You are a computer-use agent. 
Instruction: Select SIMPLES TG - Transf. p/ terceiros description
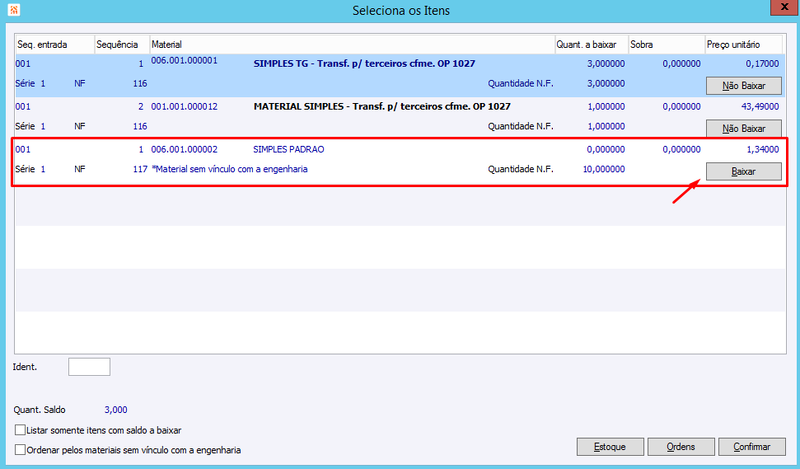coord(364,64)
